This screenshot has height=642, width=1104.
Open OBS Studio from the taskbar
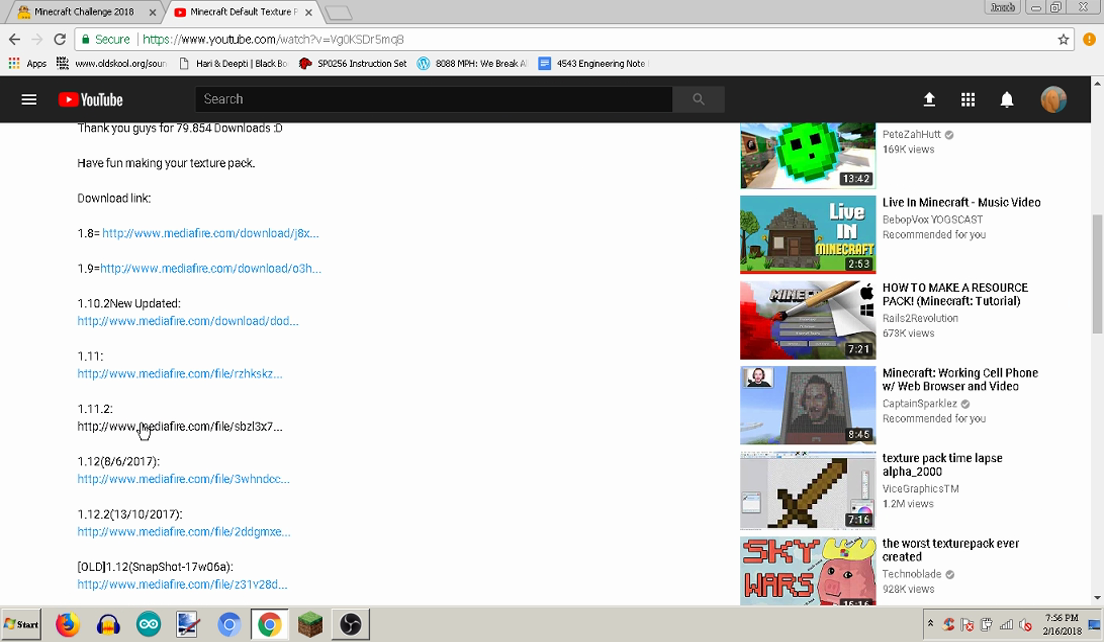(x=351, y=624)
